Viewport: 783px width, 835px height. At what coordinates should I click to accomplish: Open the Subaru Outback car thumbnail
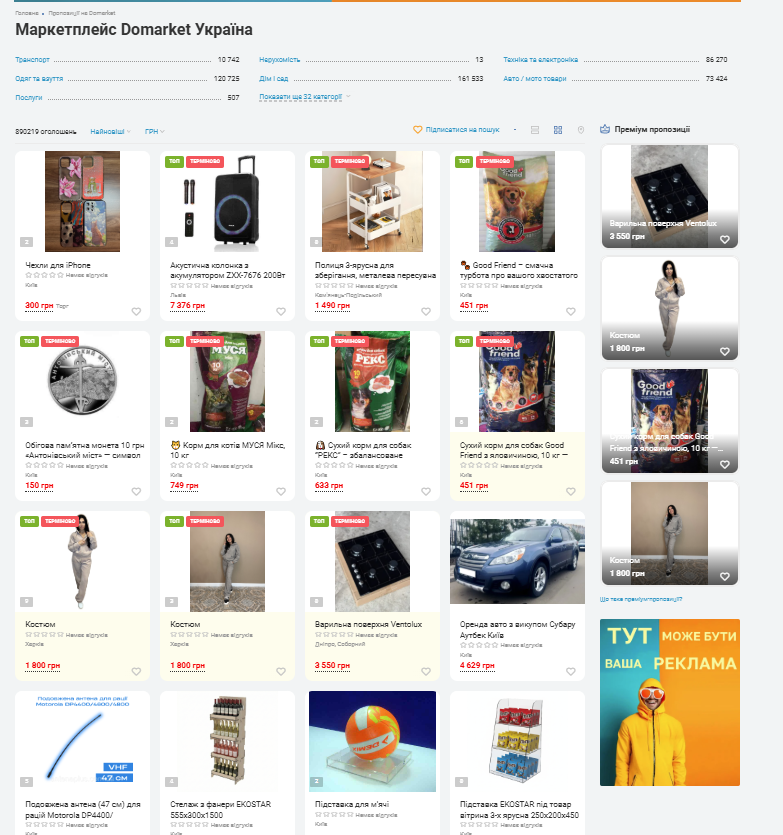tap(517, 561)
